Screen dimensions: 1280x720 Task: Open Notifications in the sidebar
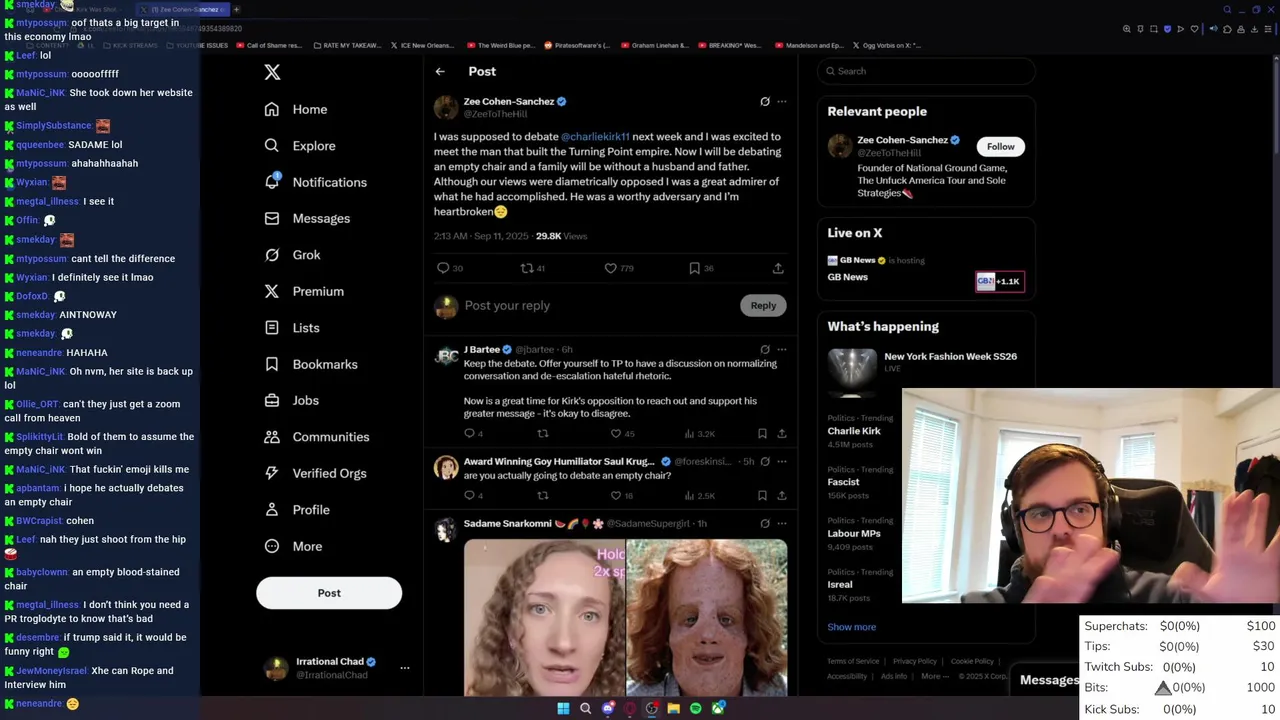(315, 182)
